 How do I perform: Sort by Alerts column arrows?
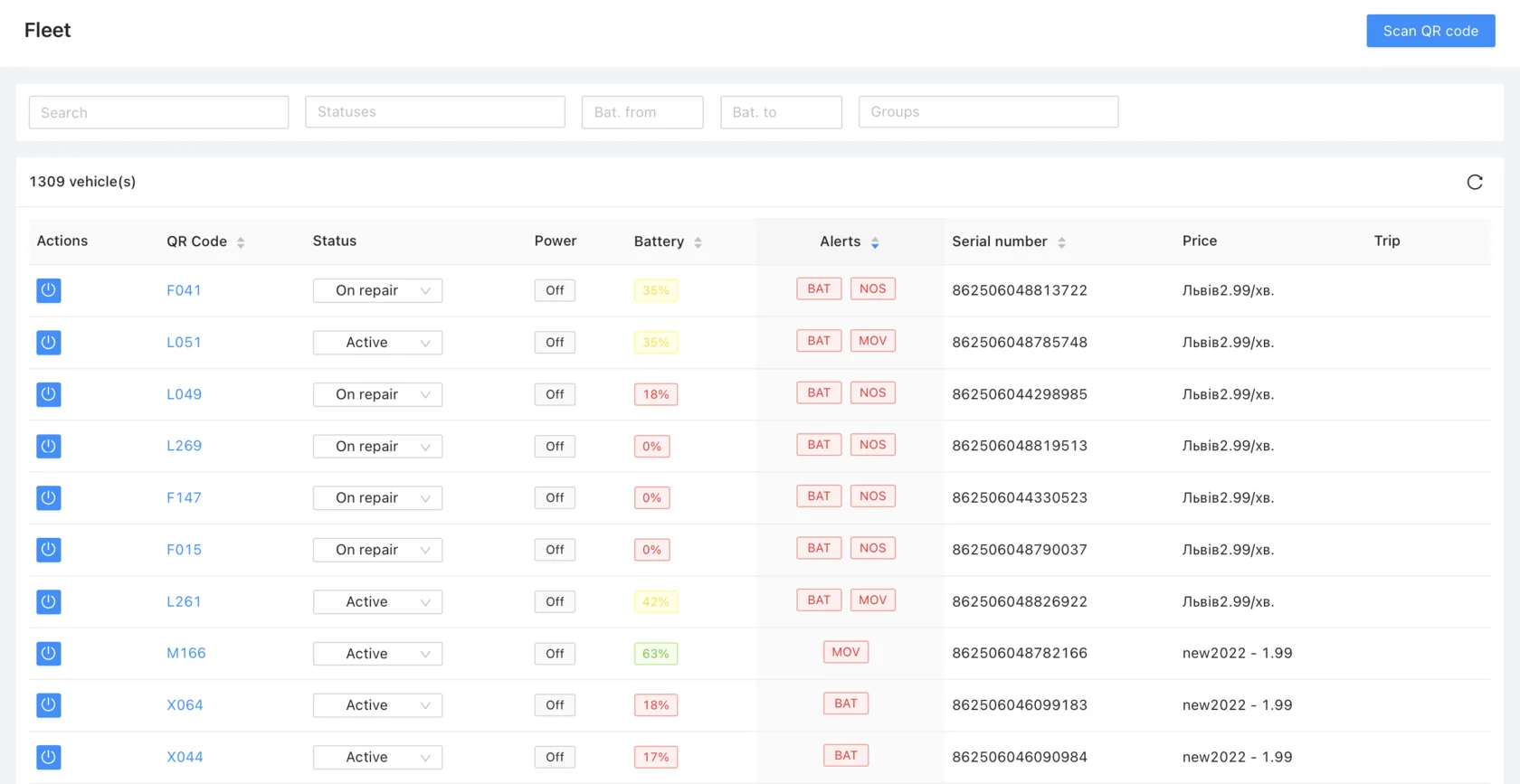point(875,242)
